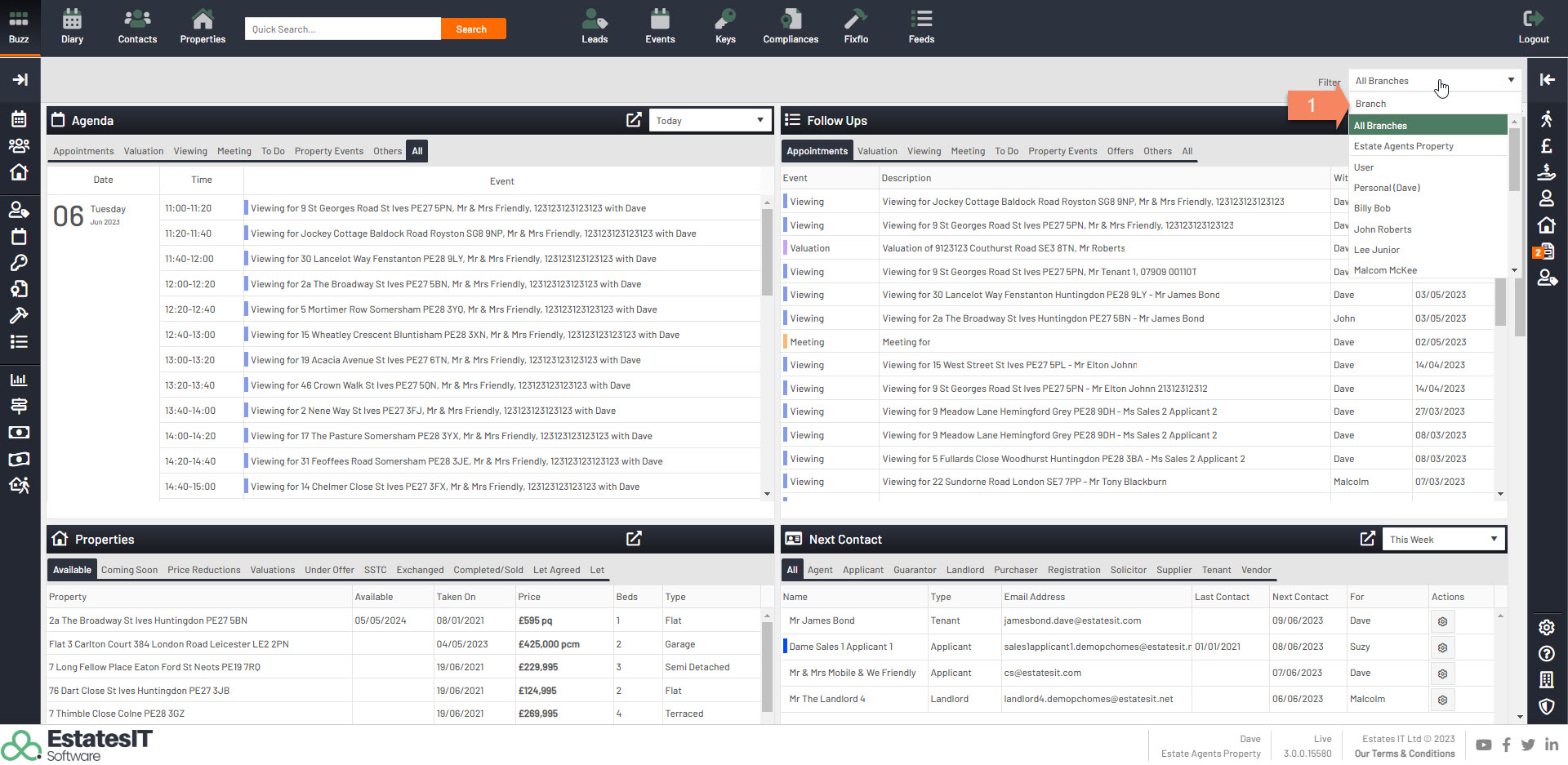Open the Keys section icon
1568x765 pixels.
pyautogui.click(x=725, y=27)
